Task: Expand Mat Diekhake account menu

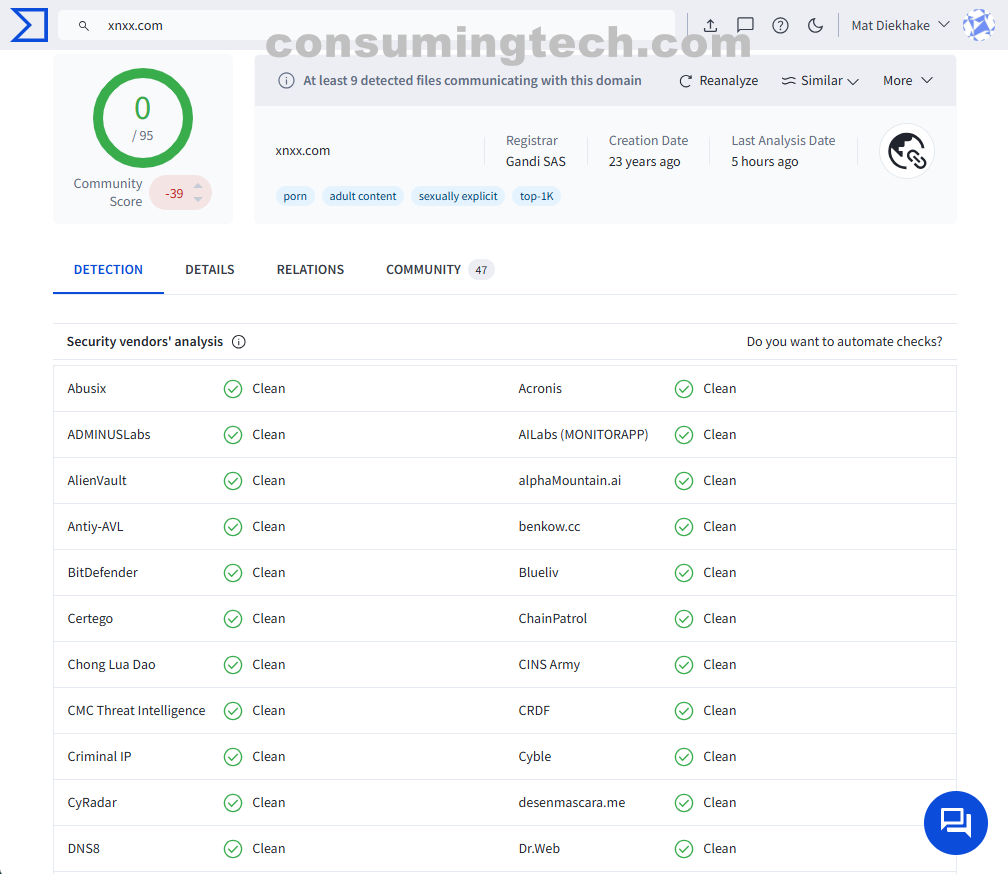Action: [x=899, y=25]
